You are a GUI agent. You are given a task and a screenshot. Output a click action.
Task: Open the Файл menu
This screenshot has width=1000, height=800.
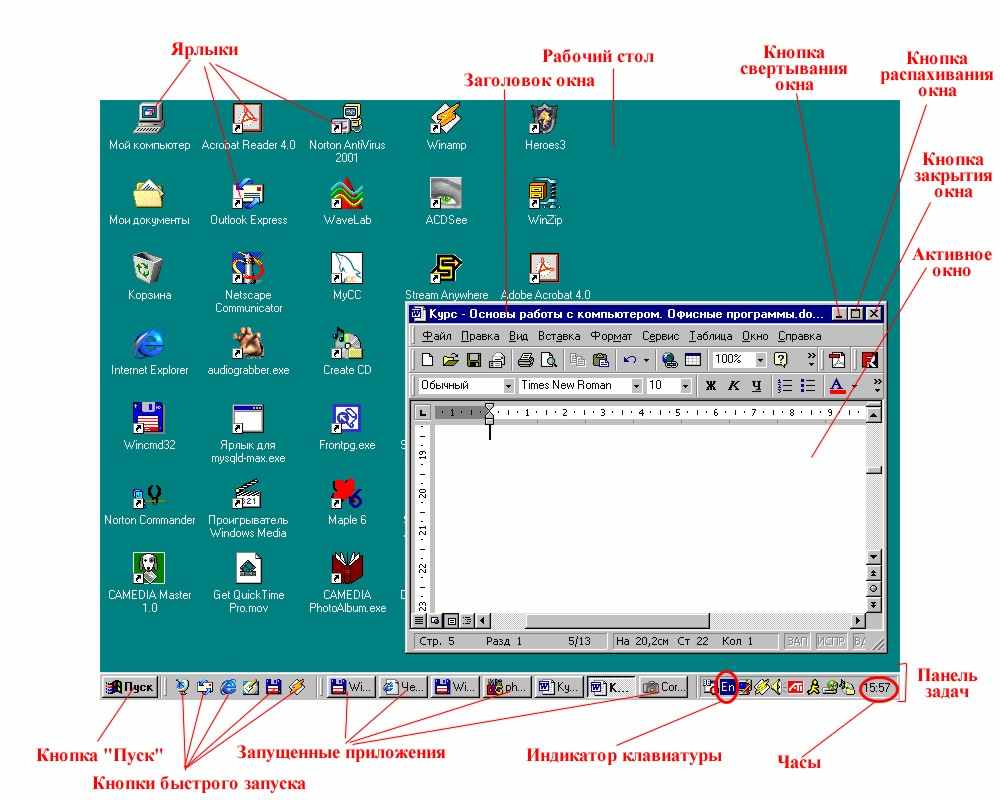[436, 336]
